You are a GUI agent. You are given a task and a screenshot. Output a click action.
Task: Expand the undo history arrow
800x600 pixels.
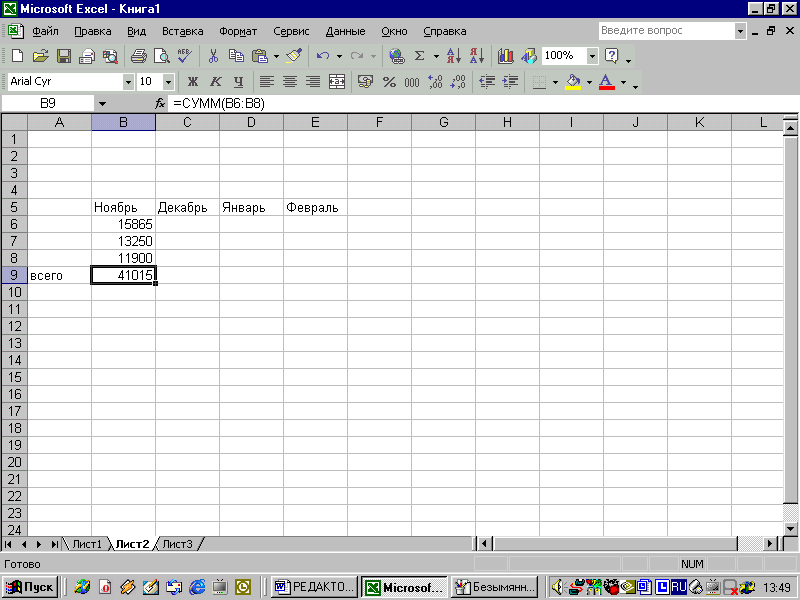tap(339, 56)
